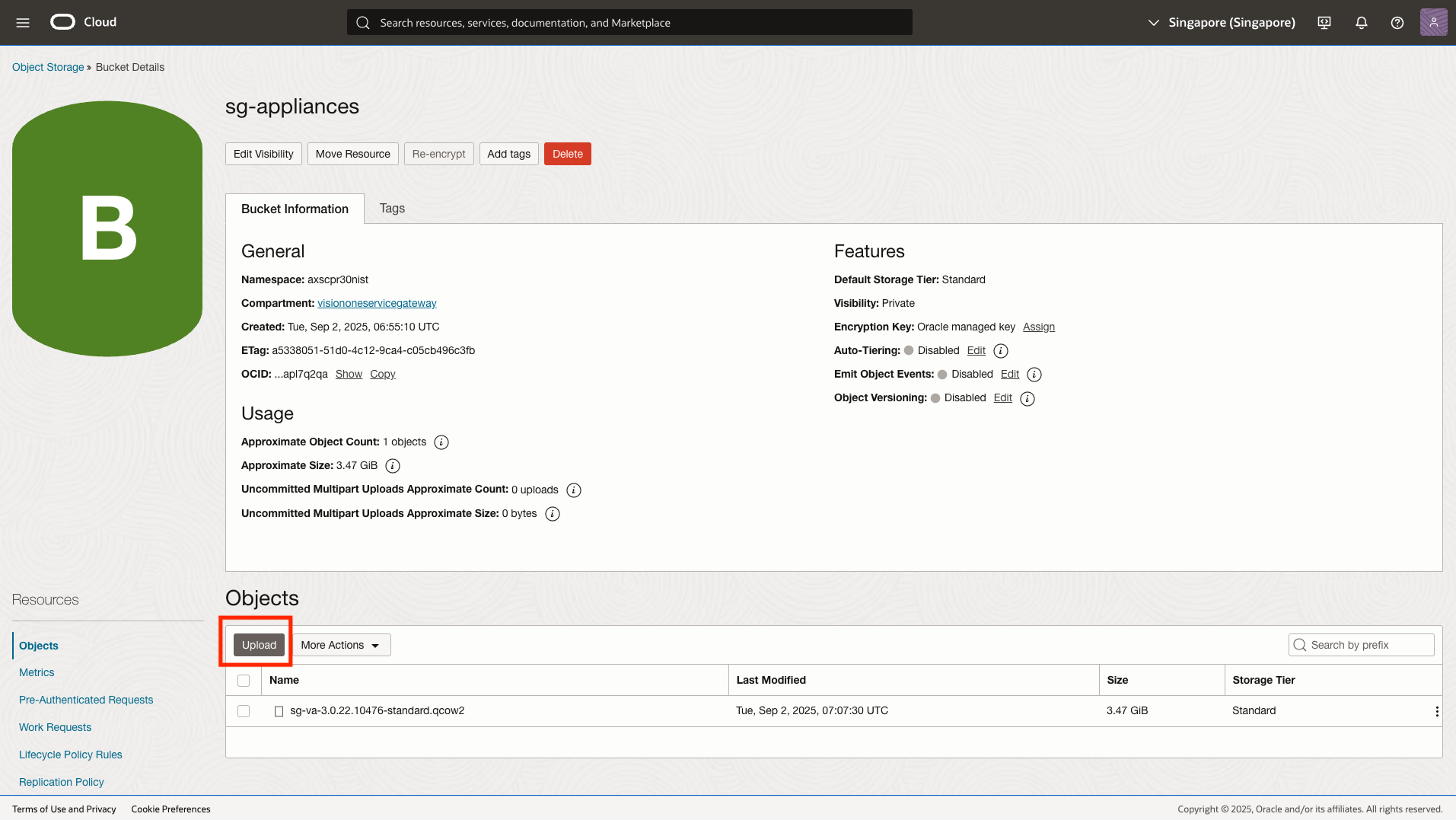Show info for Object Versioning

click(1027, 399)
